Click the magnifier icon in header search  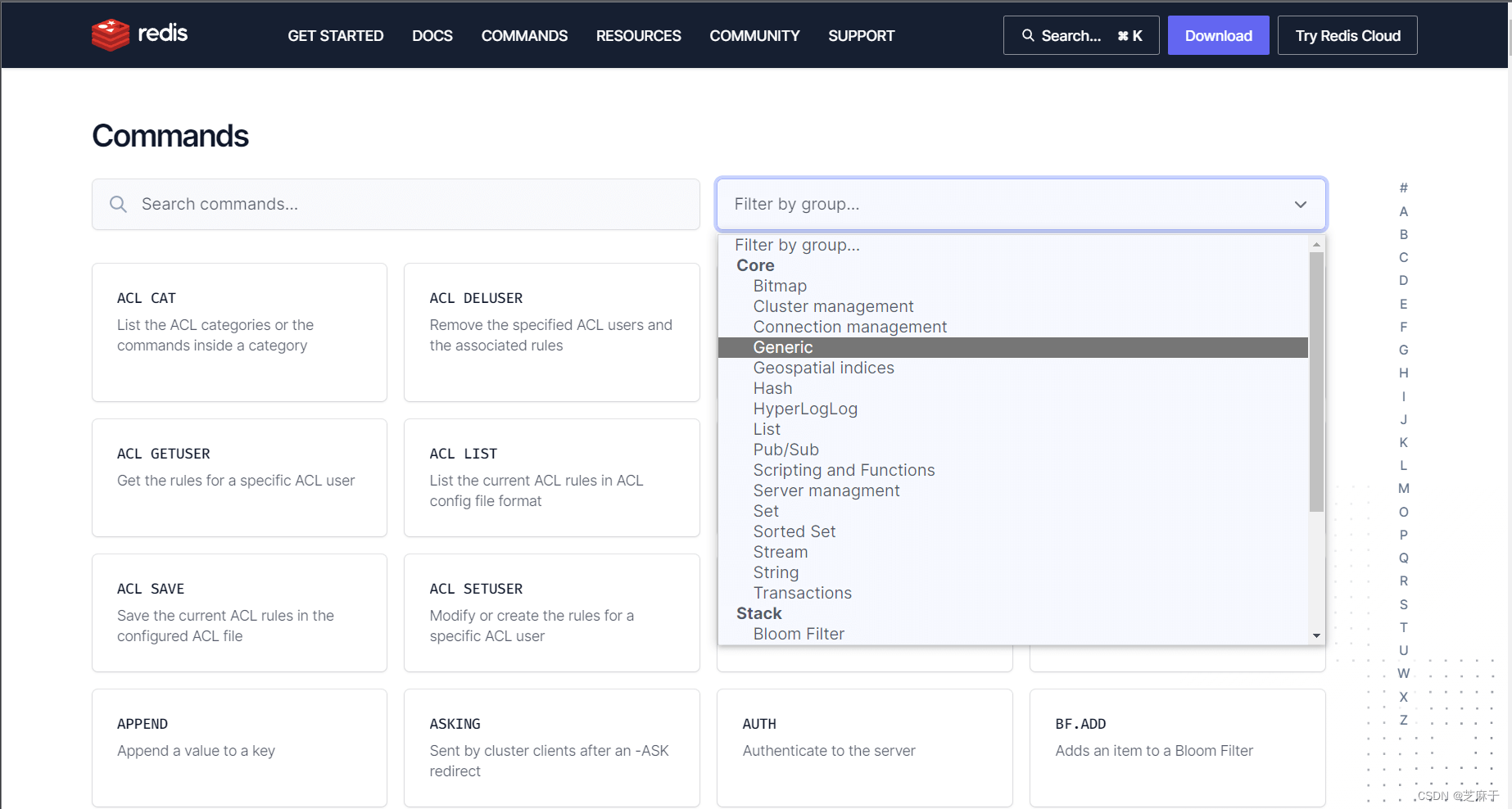(1028, 35)
